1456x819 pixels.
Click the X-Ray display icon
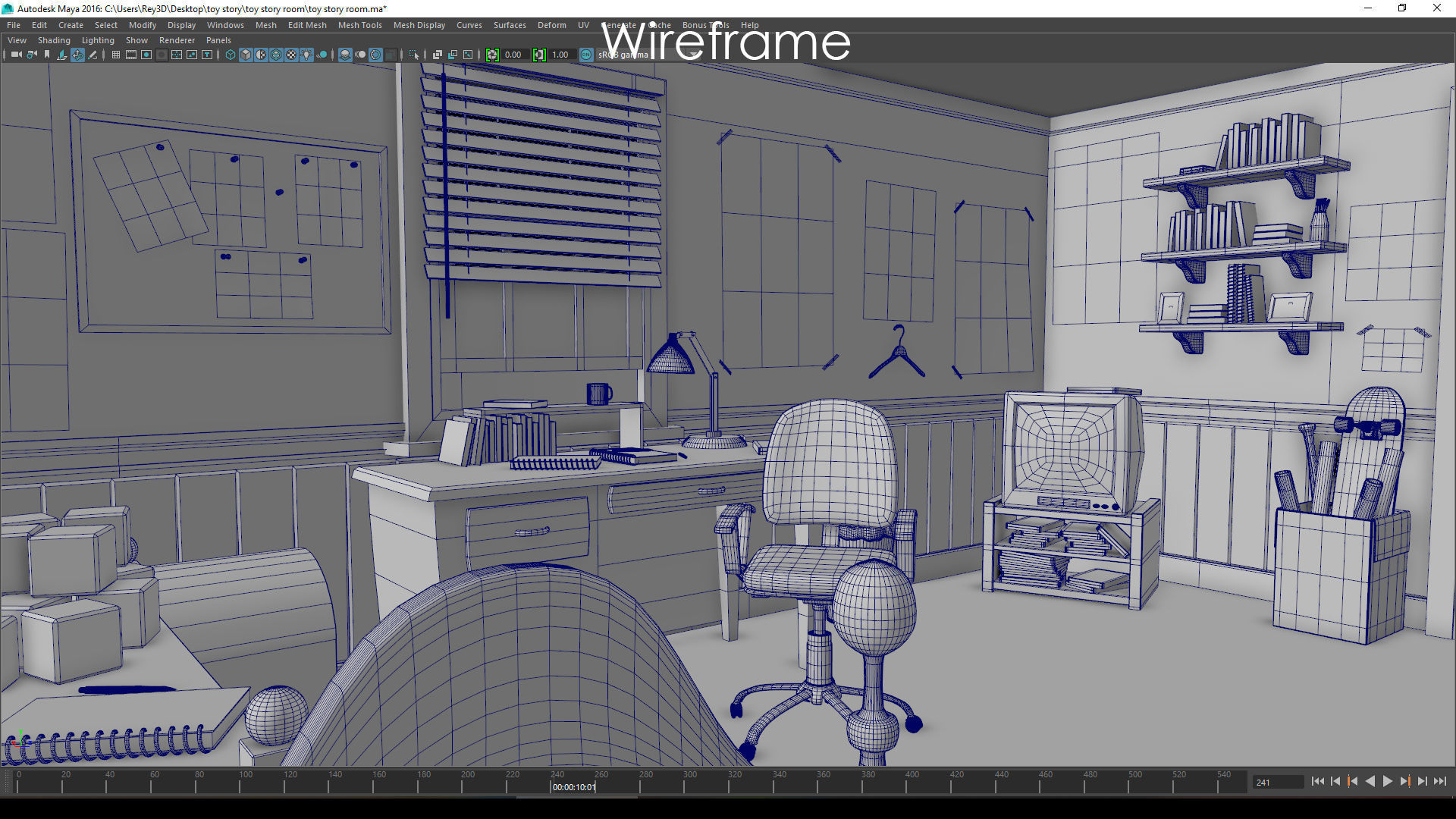(x=438, y=55)
